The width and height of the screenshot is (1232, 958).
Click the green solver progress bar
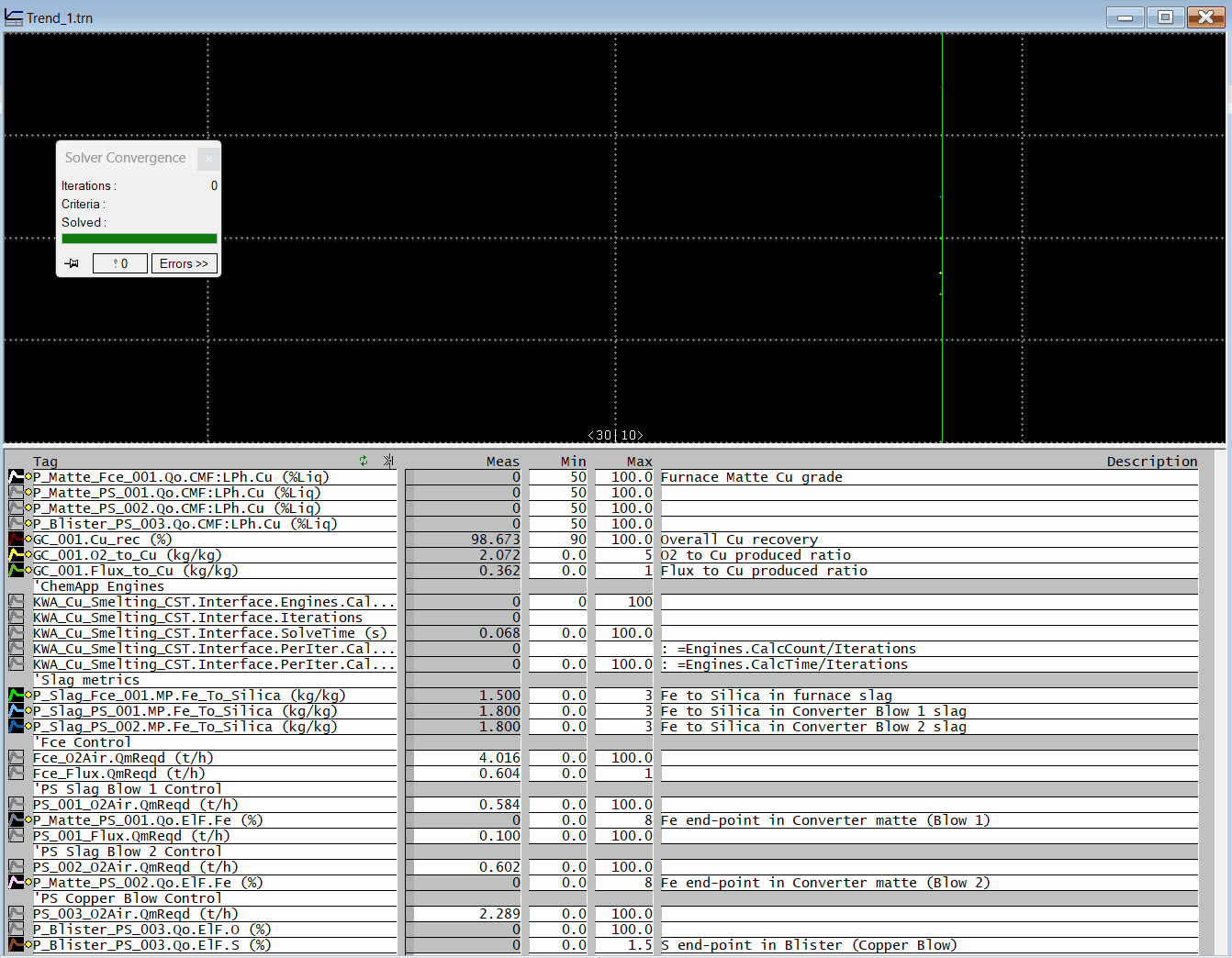click(140, 239)
